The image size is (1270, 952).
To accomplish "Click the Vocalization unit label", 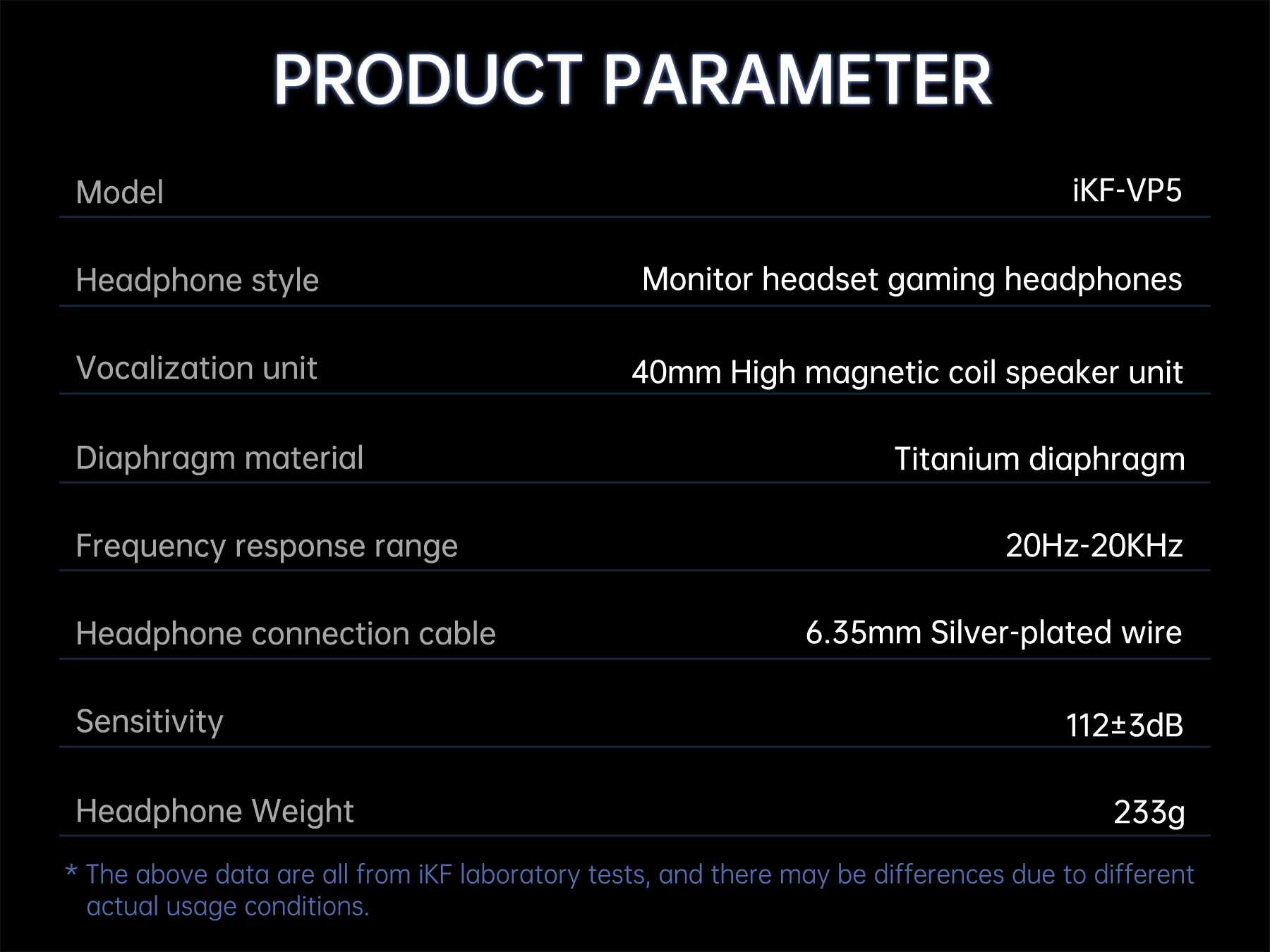I will click(x=196, y=368).
